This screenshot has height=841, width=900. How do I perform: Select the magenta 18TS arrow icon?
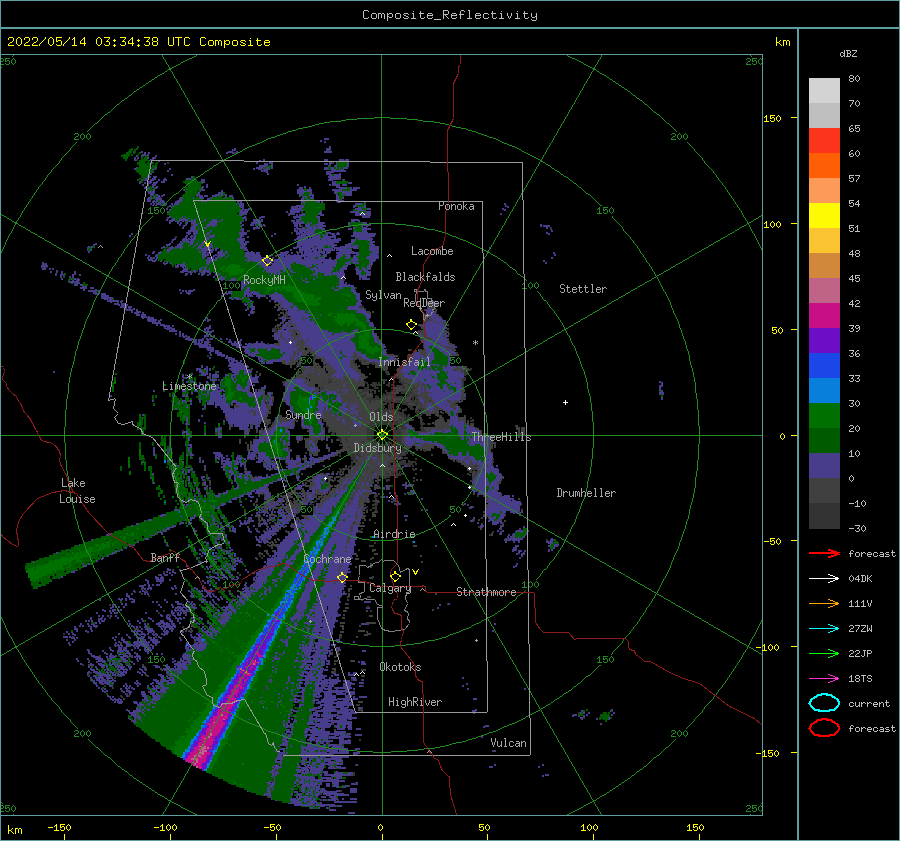(x=824, y=679)
